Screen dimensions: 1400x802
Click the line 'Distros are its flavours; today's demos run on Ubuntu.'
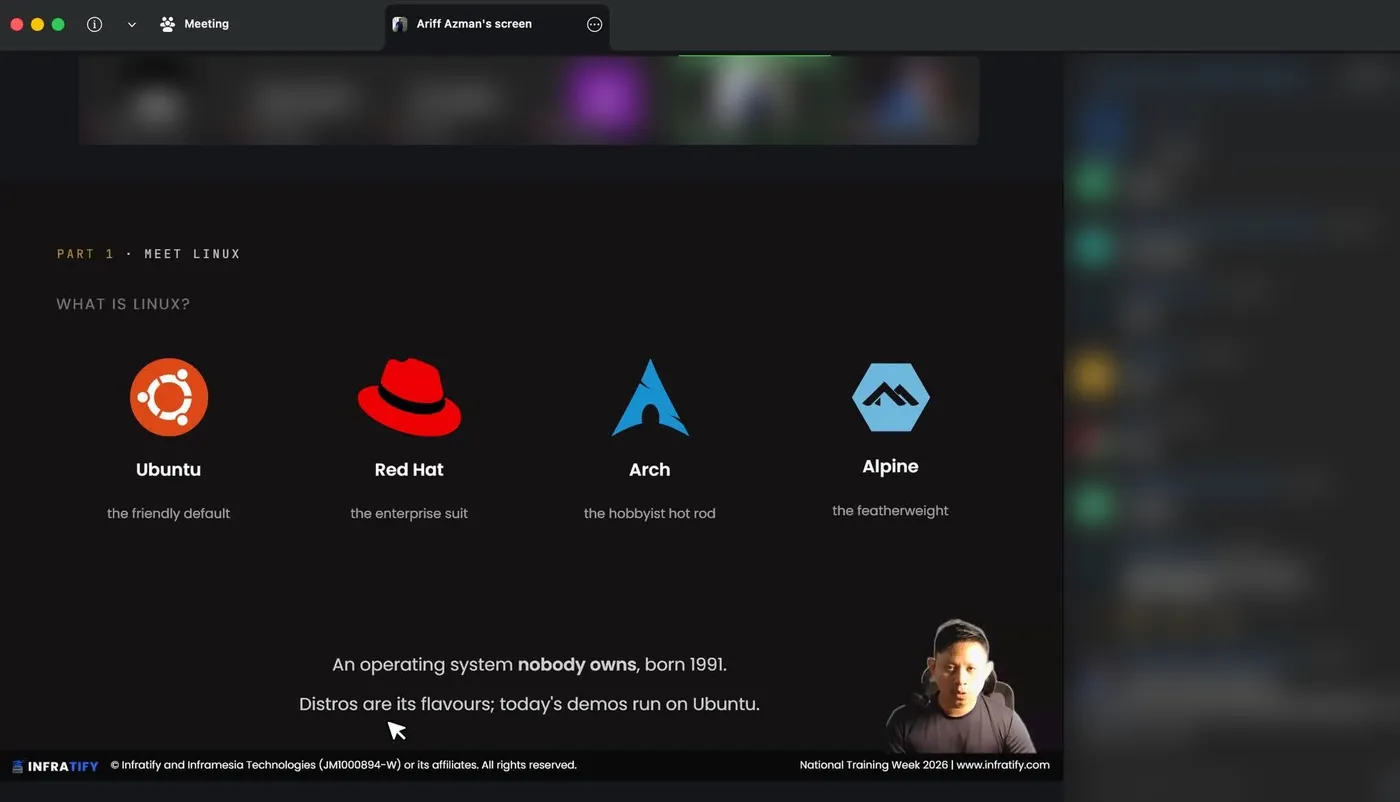[530, 704]
